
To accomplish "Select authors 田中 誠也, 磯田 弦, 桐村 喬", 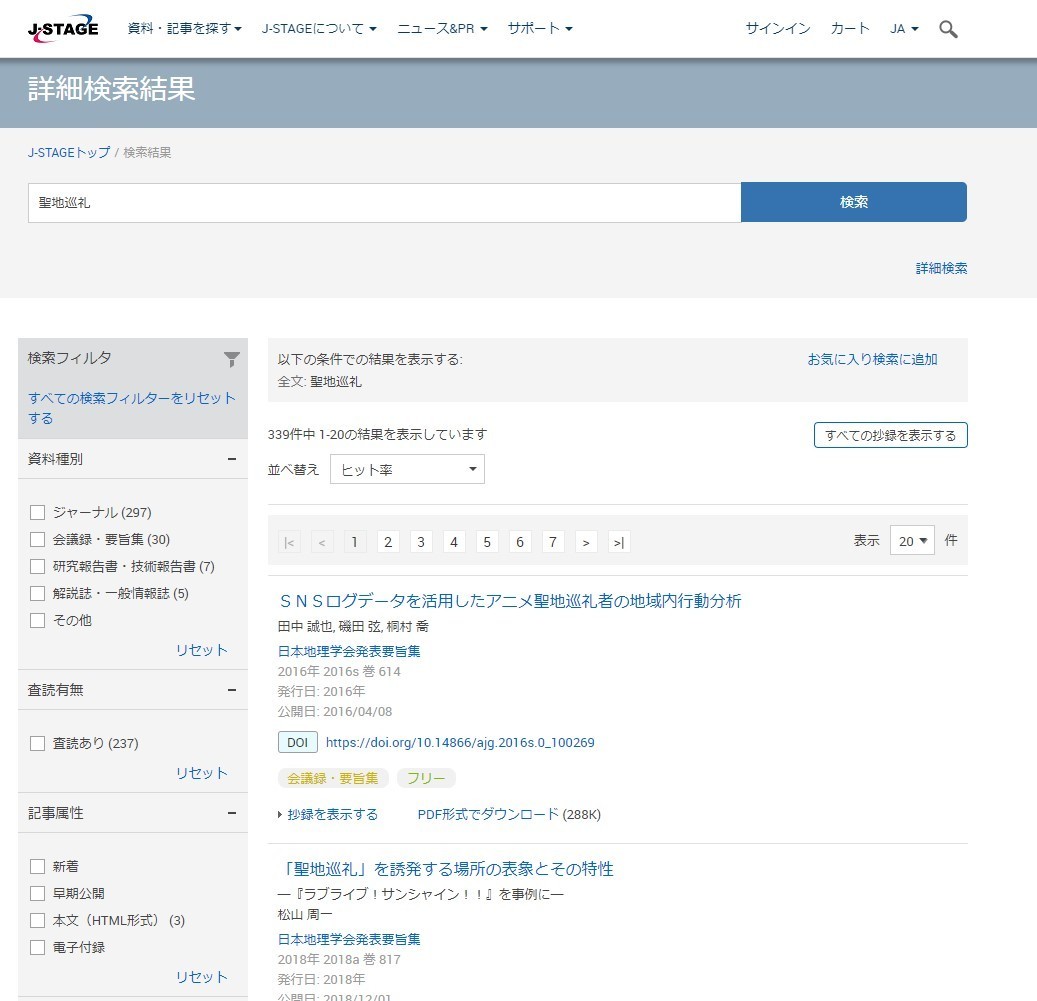I will point(353,626).
